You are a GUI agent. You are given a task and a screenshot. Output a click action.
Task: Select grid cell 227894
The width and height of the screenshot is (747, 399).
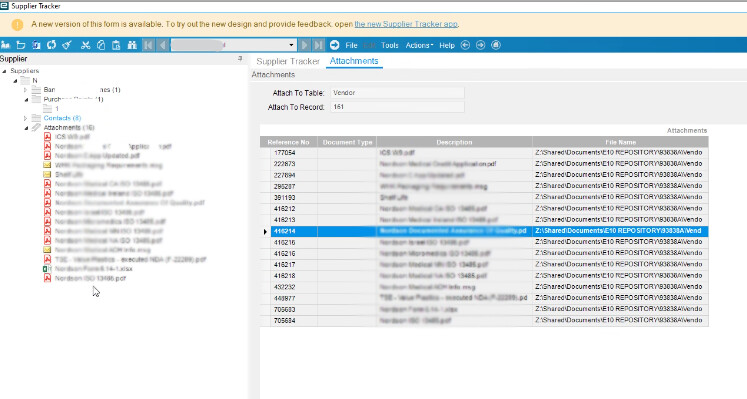pos(294,175)
